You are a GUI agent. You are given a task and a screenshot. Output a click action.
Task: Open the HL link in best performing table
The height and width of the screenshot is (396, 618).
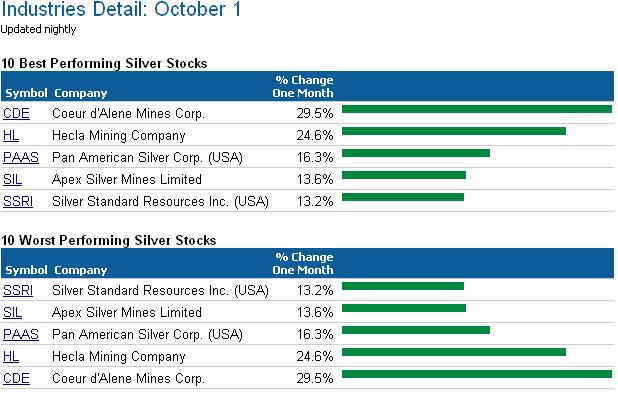click(11, 136)
